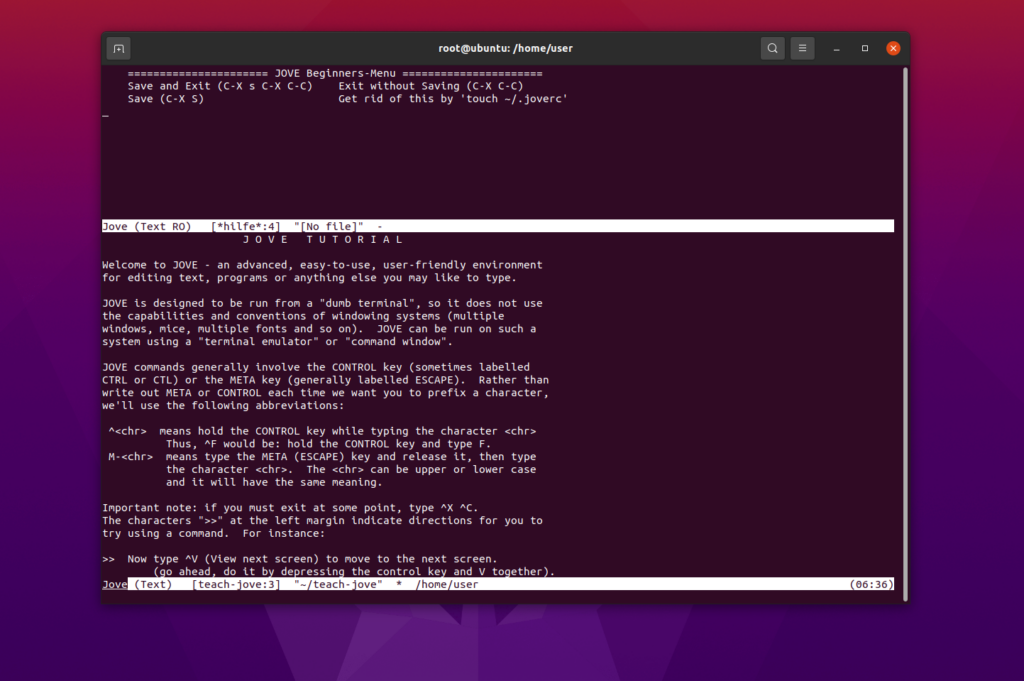
Task: Click 'Jove (Text RO)' in the hilfe mode line
Action: 146,227
